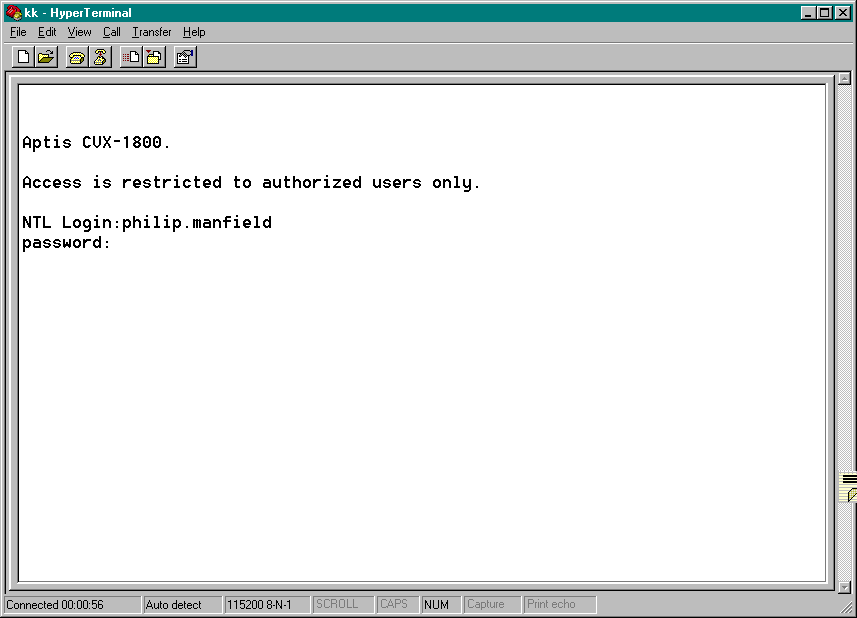Screen dimensions: 857x618
Task: Click the 'Aptis CVX-1800.' terminal line
Action: coord(96,142)
